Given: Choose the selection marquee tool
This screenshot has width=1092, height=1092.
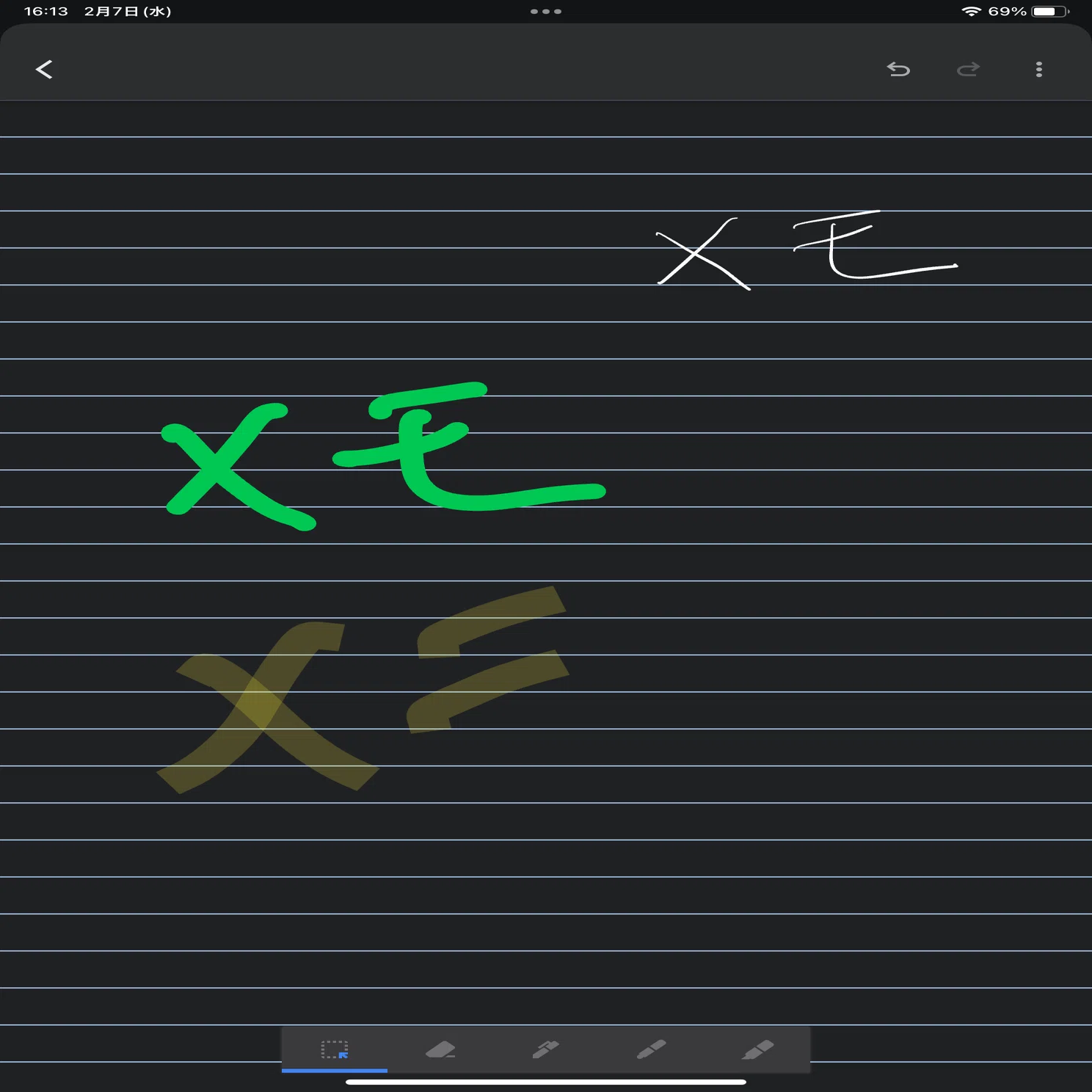Looking at the screenshot, I should pyautogui.click(x=335, y=1049).
